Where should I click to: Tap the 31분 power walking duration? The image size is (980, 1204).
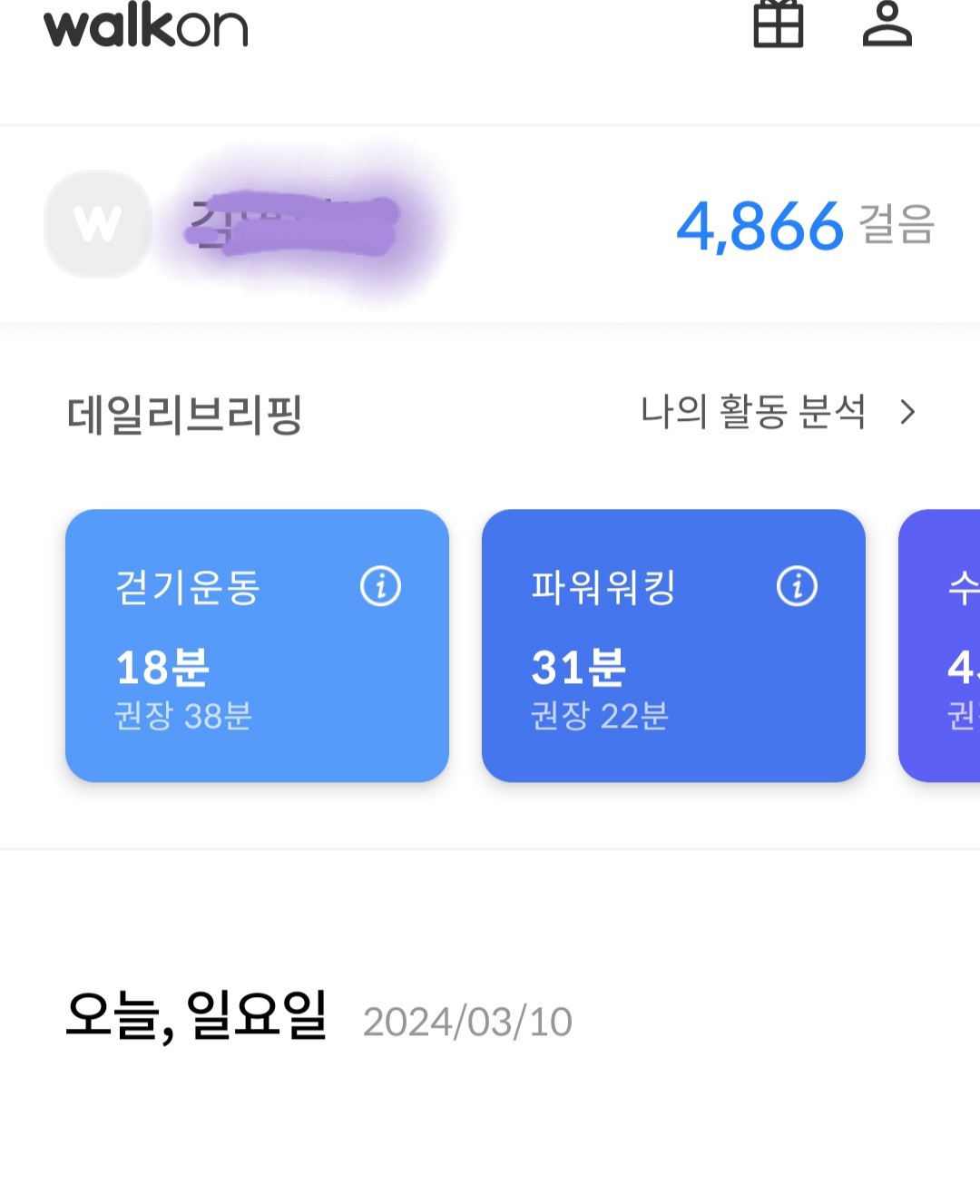(x=578, y=668)
